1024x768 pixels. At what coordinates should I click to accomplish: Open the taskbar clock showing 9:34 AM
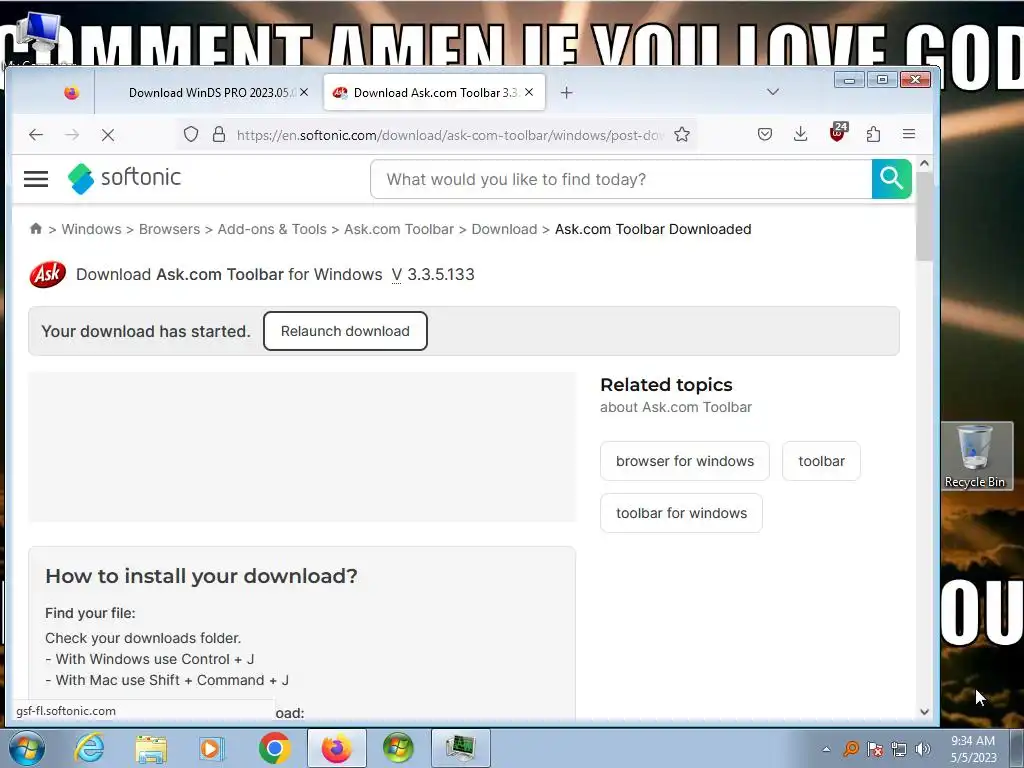coord(973,749)
